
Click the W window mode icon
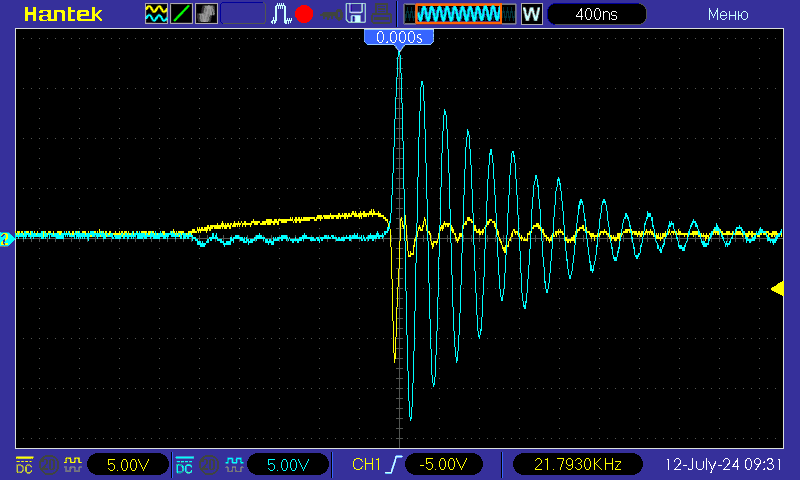point(532,14)
